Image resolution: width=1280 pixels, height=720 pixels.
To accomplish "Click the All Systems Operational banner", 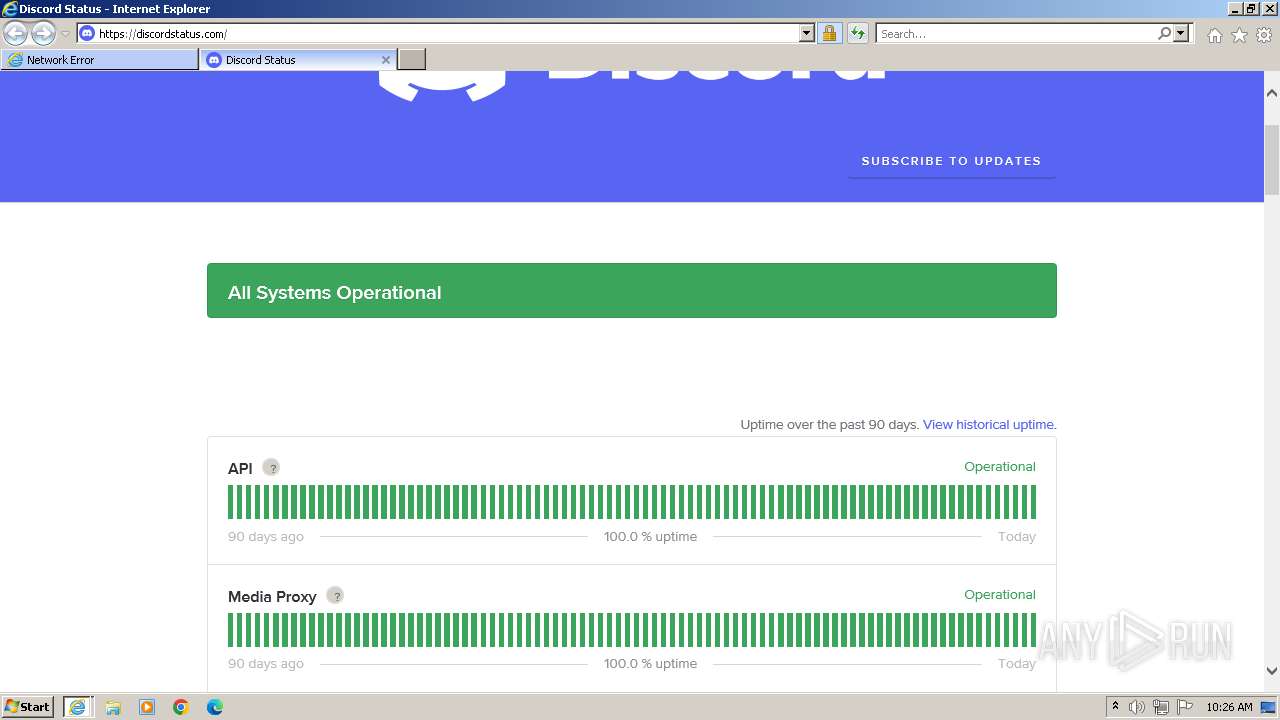I will click(632, 291).
